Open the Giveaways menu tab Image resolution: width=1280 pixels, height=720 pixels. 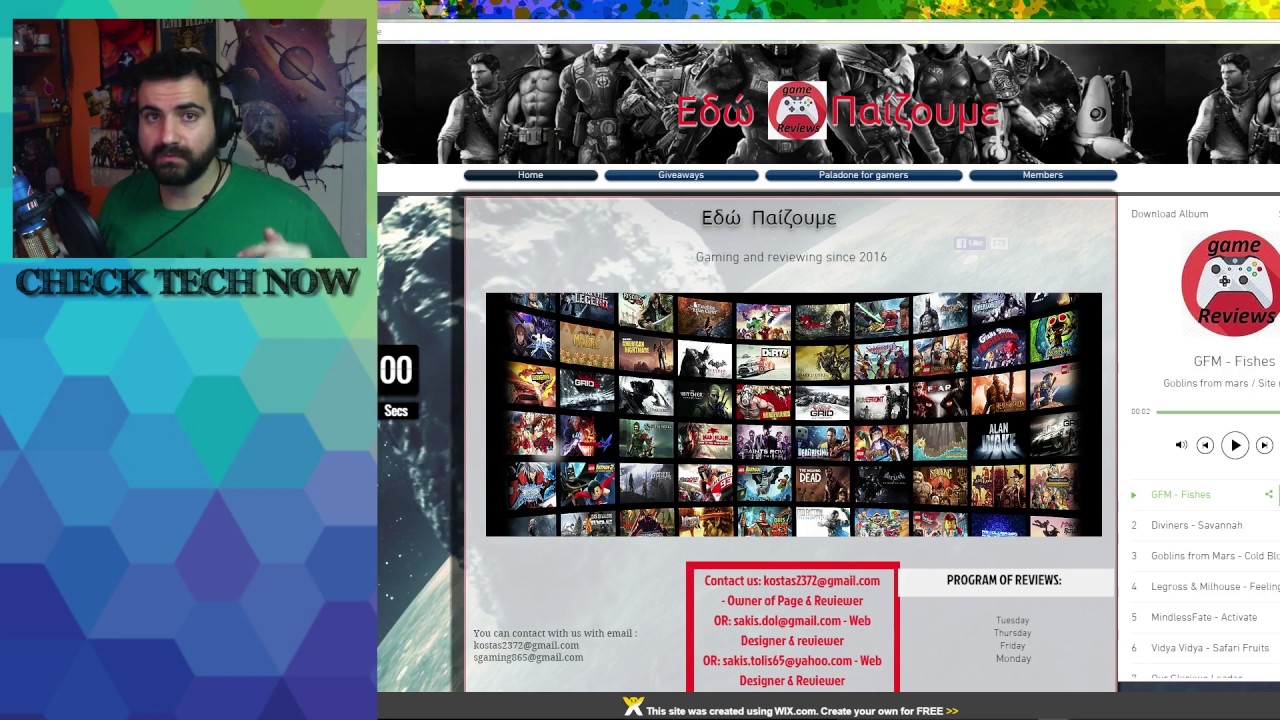[681, 175]
